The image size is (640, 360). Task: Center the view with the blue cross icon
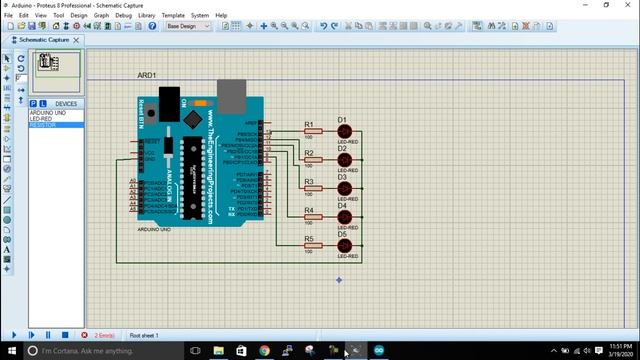click(264, 26)
